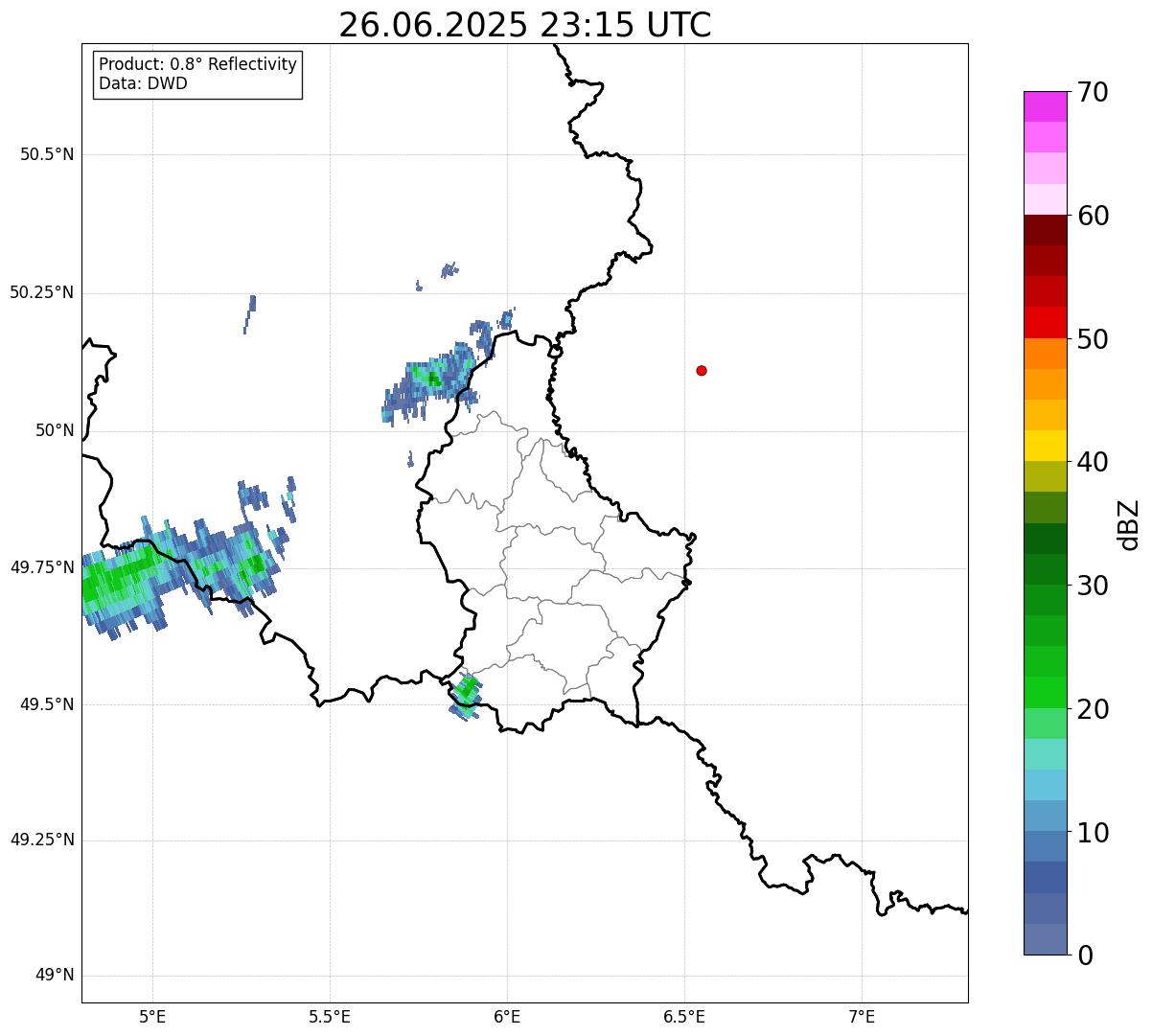Click the 'Product: 0.8° Reflectivity' label
Image resolution: width=1152 pixels, height=1036 pixels.
pyautogui.click(x=198, y=64)
